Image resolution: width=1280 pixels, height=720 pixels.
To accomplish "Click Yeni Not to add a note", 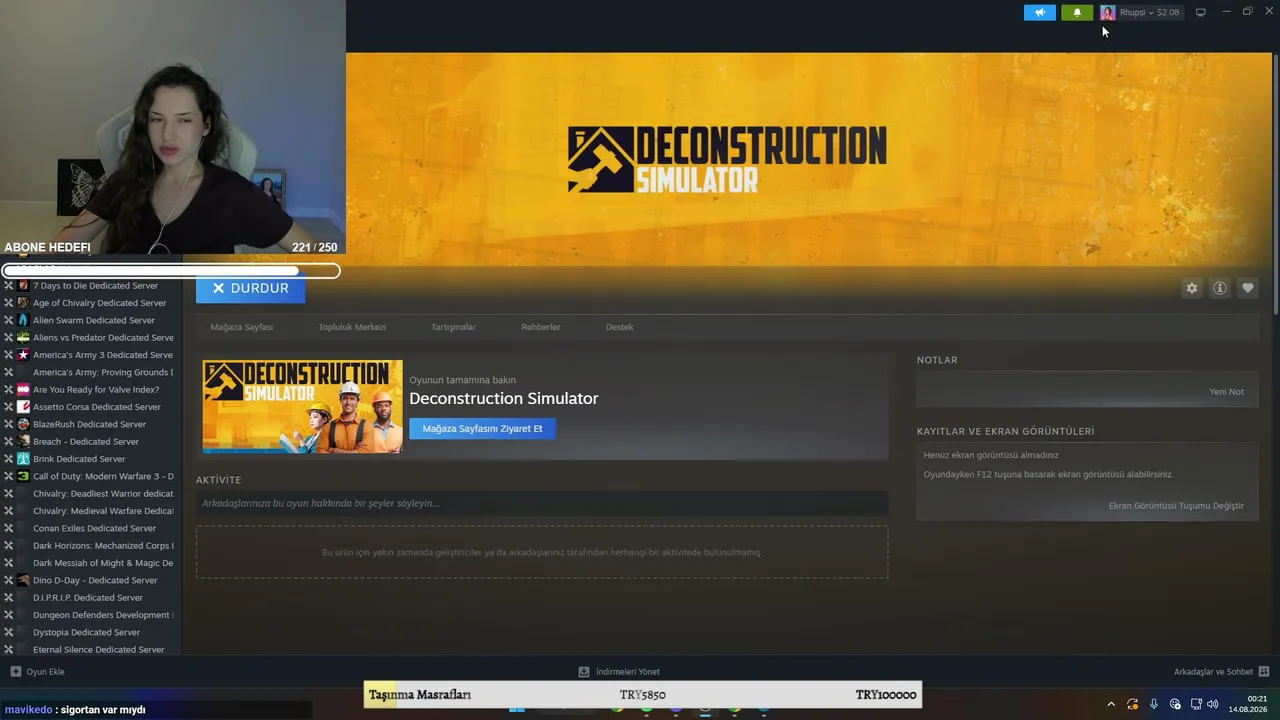I will tap(1227, 392).
